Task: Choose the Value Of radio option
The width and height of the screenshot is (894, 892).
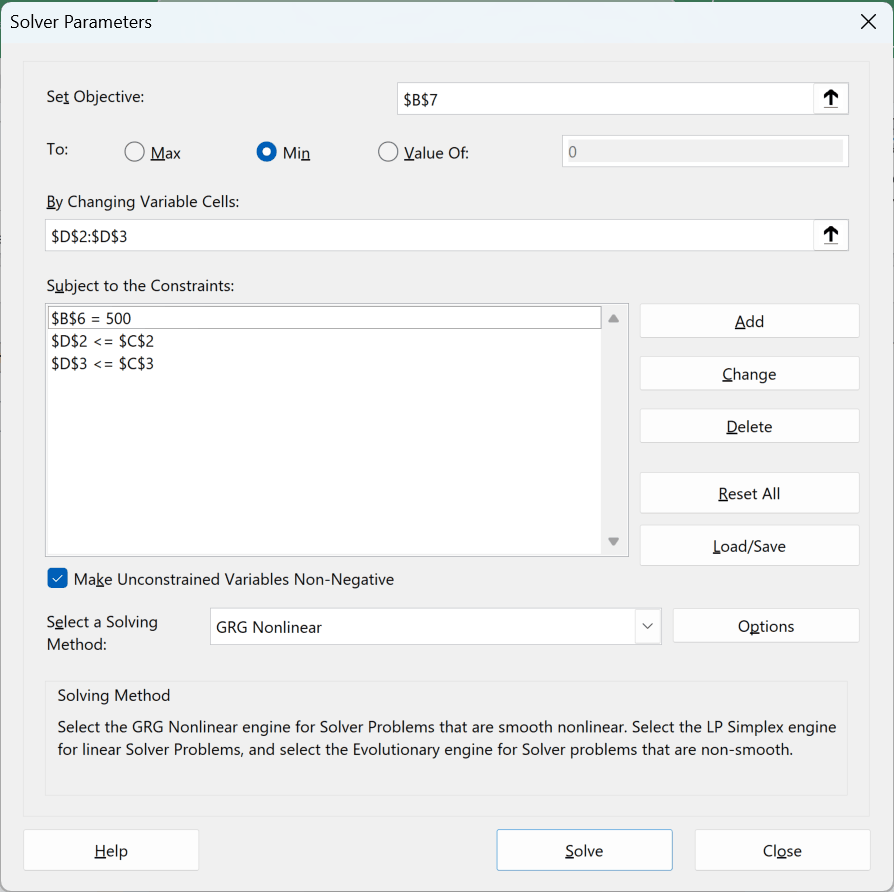Action: coord(388,152)
